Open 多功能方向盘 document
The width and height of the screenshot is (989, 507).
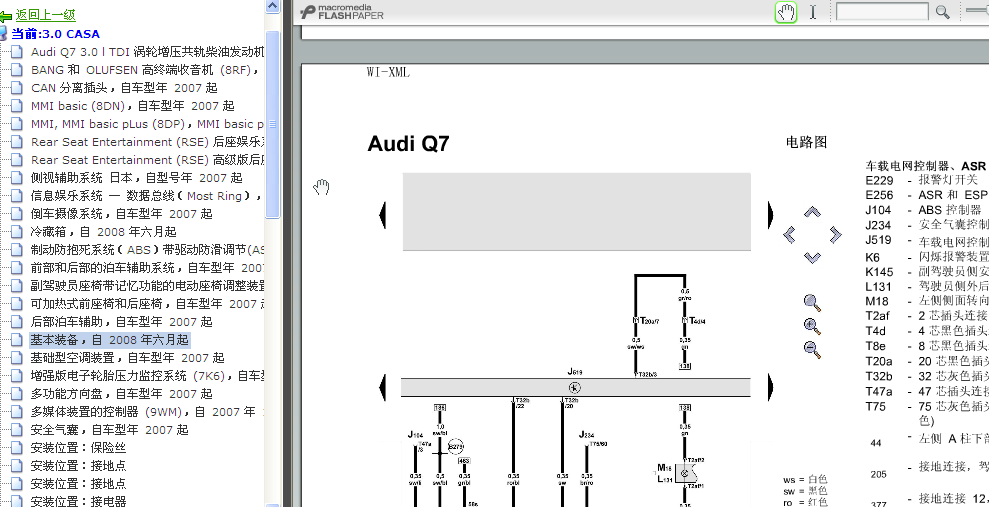pyautogui.click(x=122, y=393)
